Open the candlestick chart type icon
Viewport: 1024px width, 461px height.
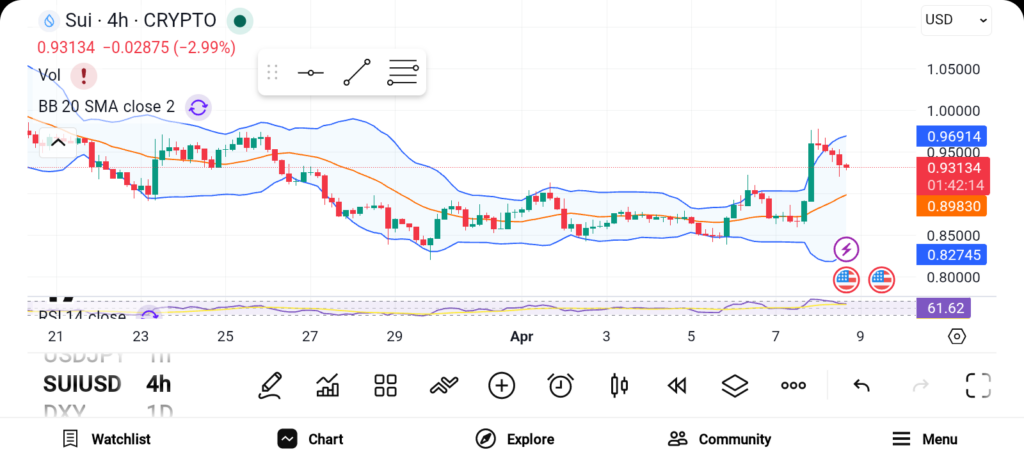tap(619, 385)
